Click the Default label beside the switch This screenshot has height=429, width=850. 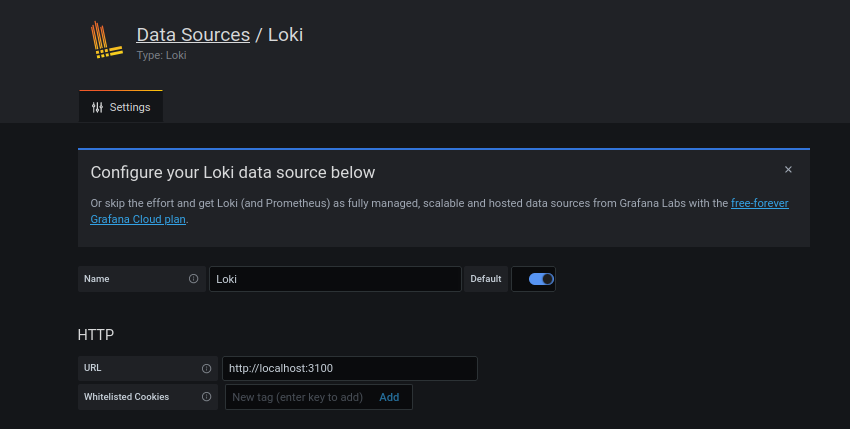pos(486,279)
